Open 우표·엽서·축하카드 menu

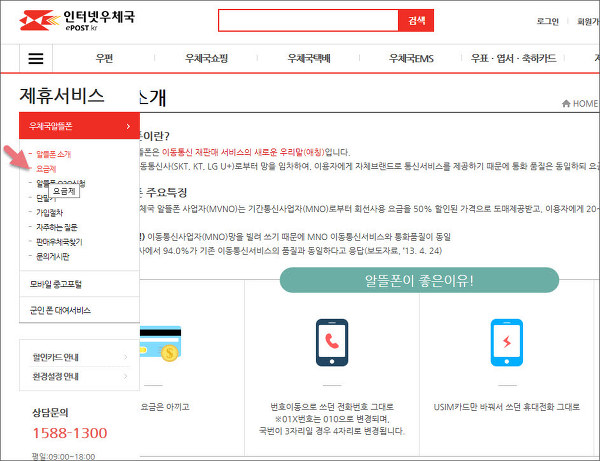[x=526, y=59]
